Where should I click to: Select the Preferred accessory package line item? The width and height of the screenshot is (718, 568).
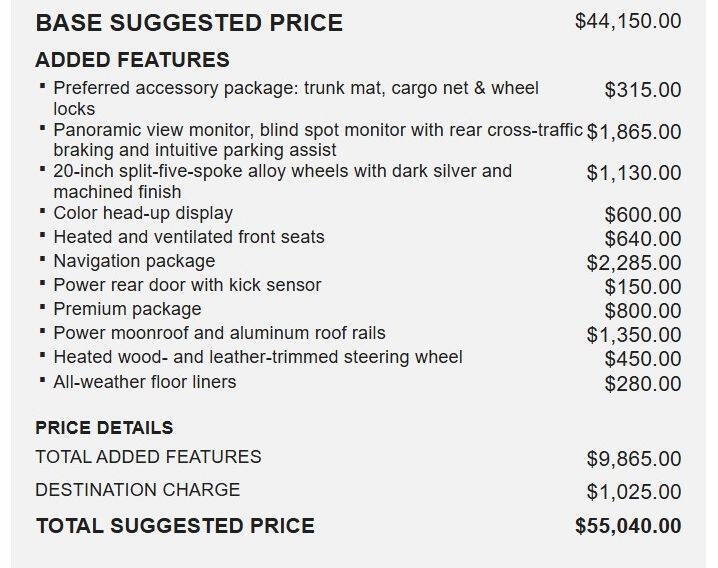tap(296, 98)
